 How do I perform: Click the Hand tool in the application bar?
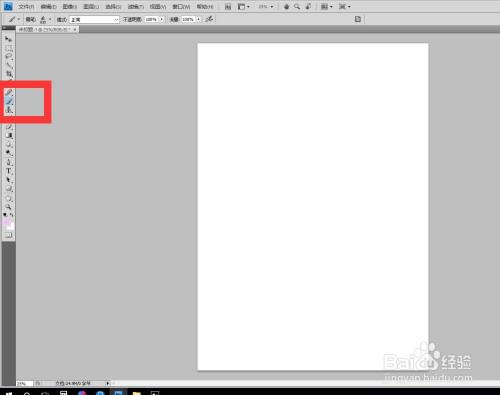coord(286,6)
